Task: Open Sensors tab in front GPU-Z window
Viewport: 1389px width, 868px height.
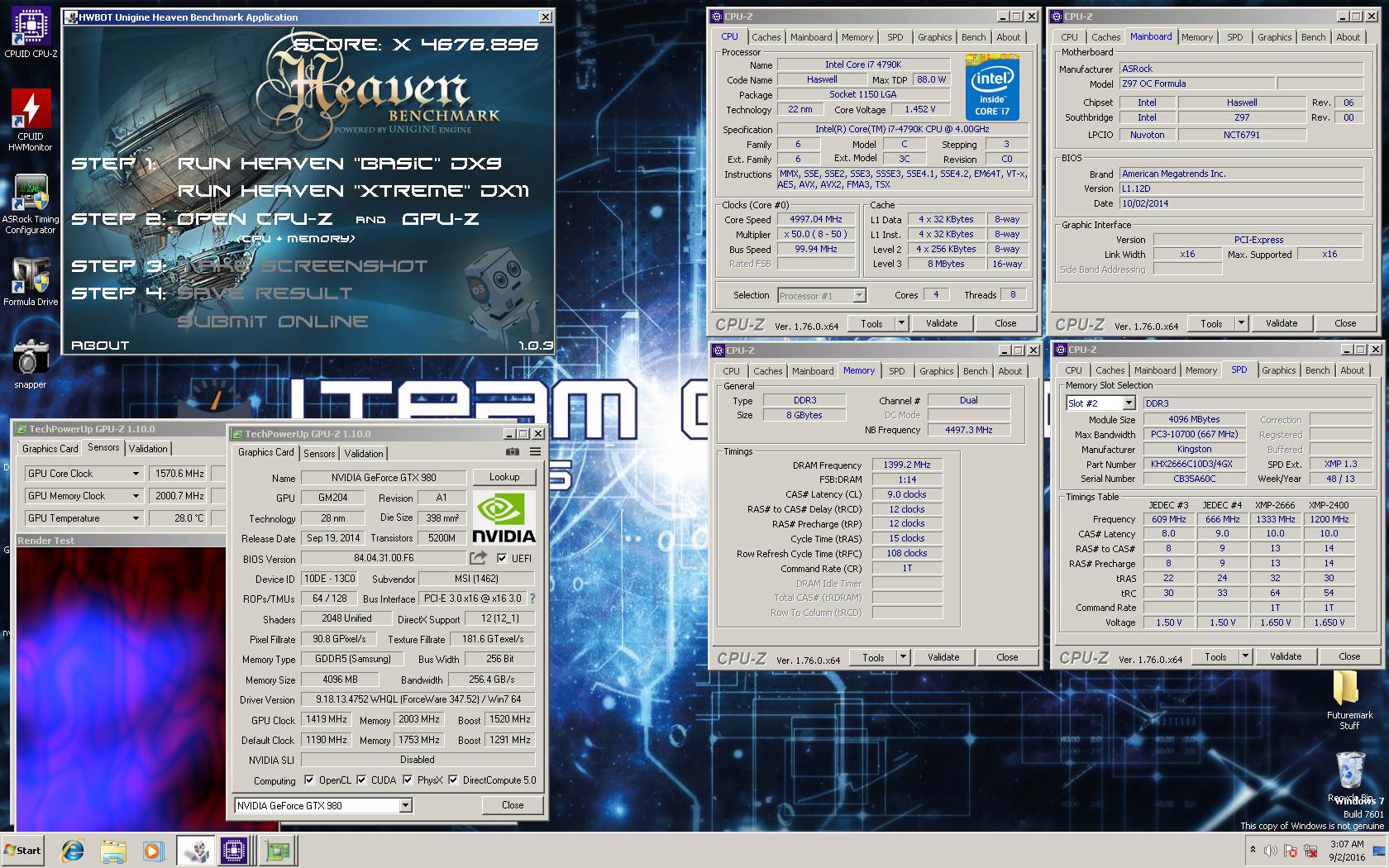Action: coord(319,453)
